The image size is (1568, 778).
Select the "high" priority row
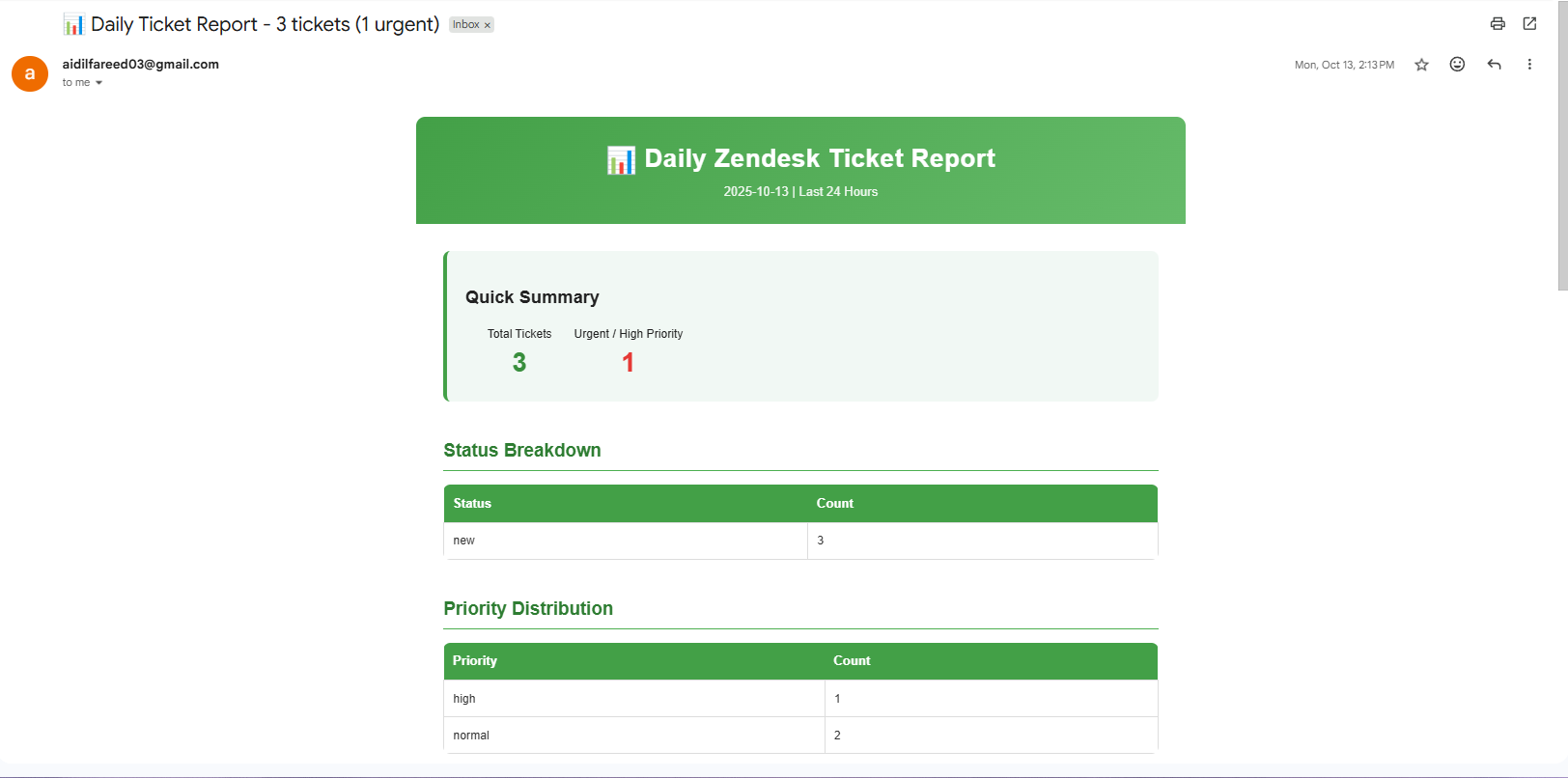coord(464,699)
